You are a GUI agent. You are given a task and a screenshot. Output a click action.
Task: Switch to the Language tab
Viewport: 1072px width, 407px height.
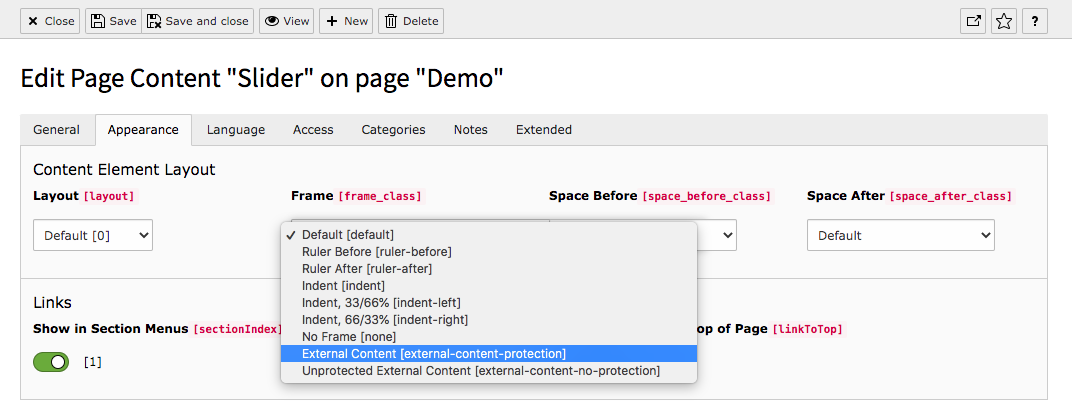point(236,130)
